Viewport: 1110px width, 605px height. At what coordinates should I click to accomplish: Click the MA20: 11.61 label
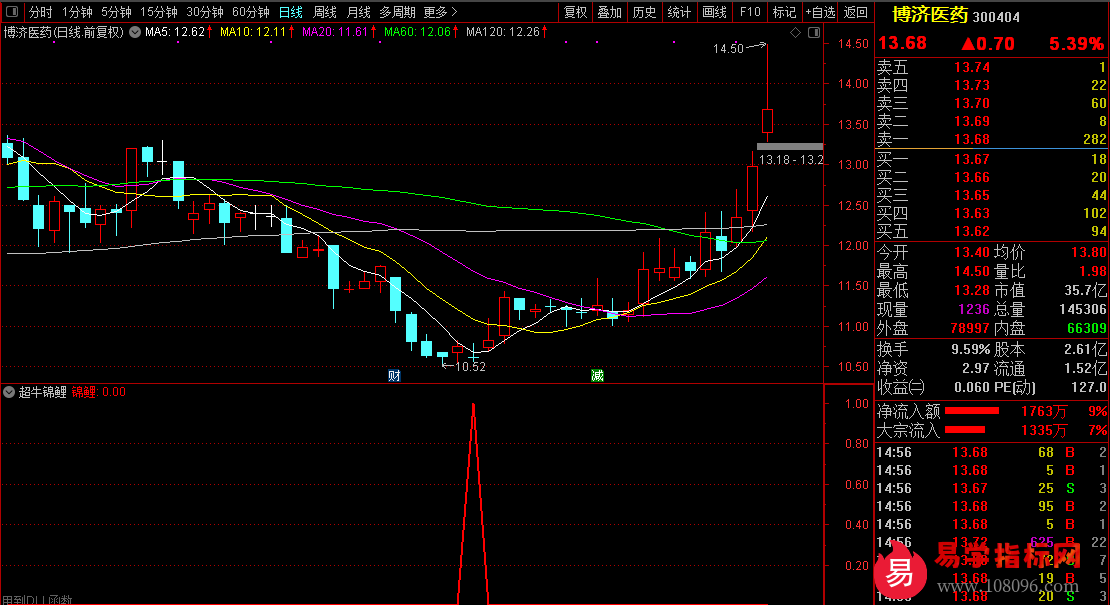[x=335, y=32]
